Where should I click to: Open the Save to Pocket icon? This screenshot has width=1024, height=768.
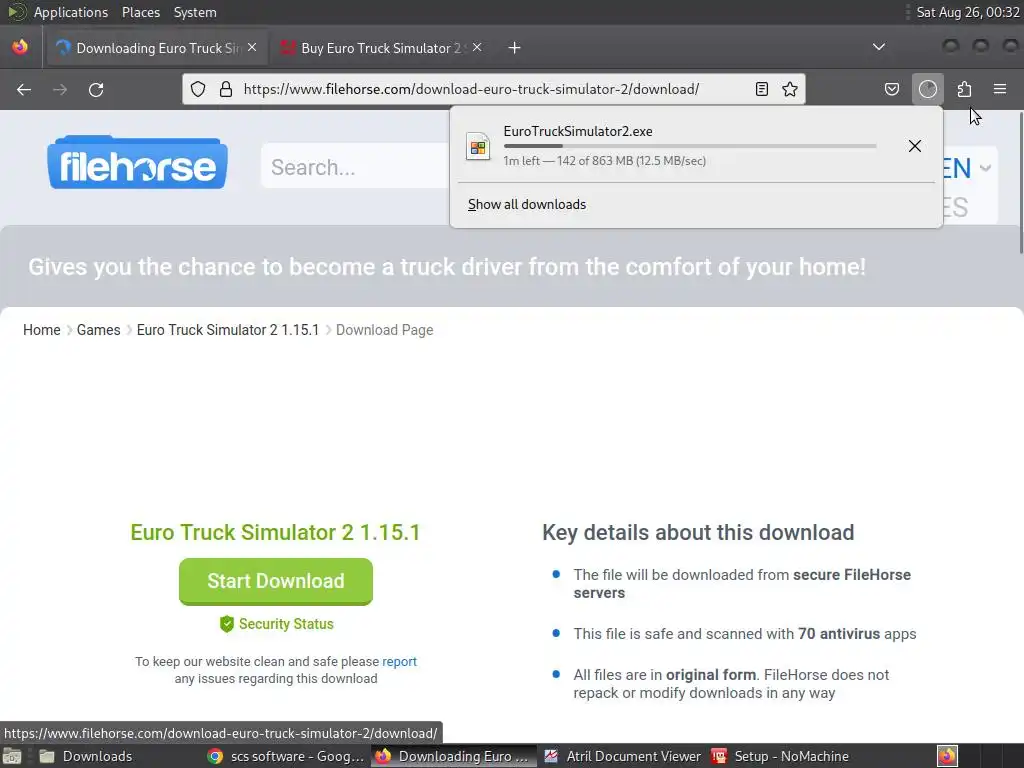(x=892, y=89)
